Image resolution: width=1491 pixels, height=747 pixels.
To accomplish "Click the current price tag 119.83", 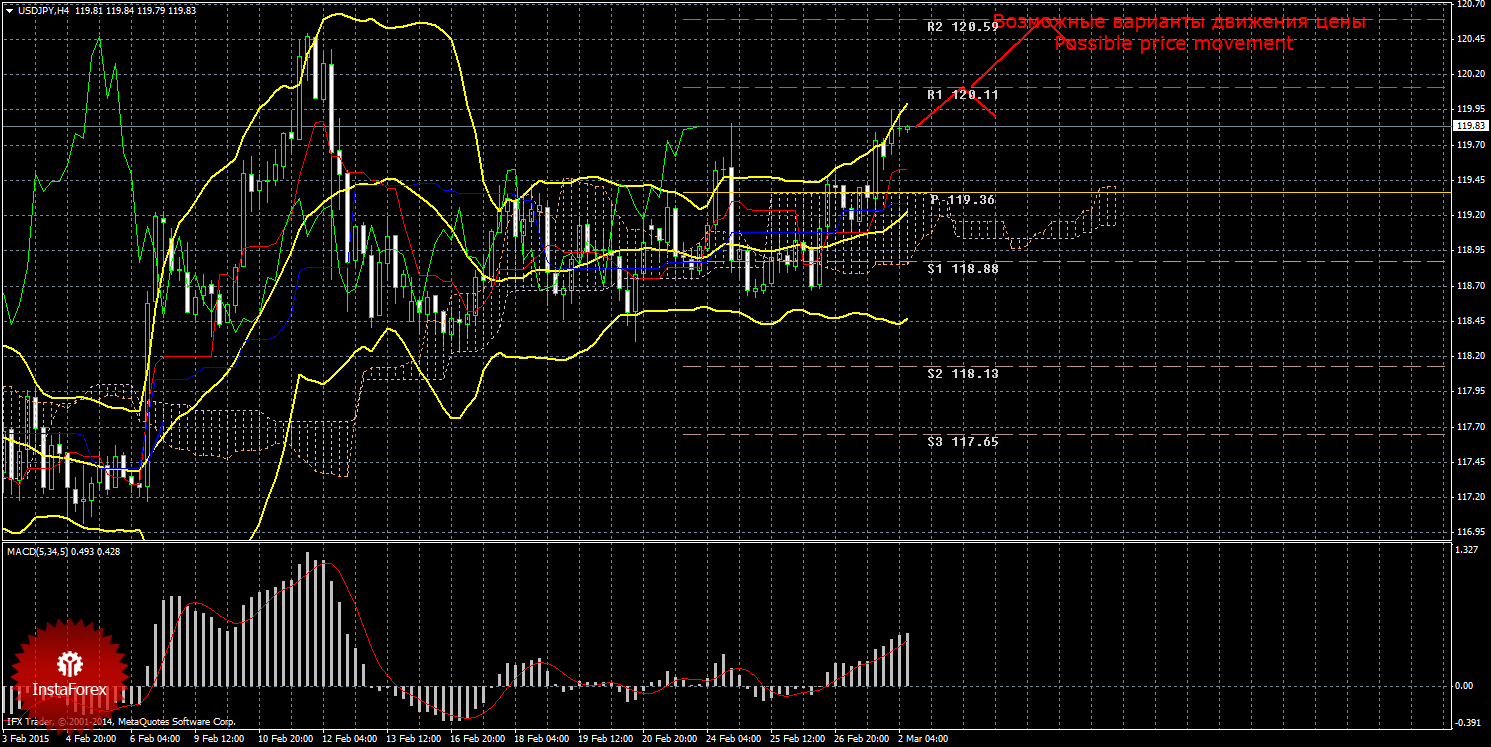I will (x=1469, y=126).
